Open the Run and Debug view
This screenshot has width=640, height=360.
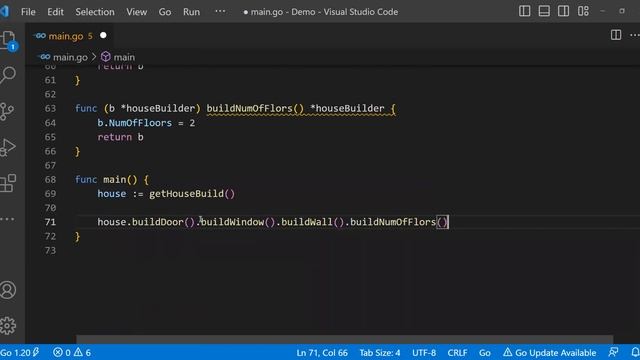click(x=8, y=147)
